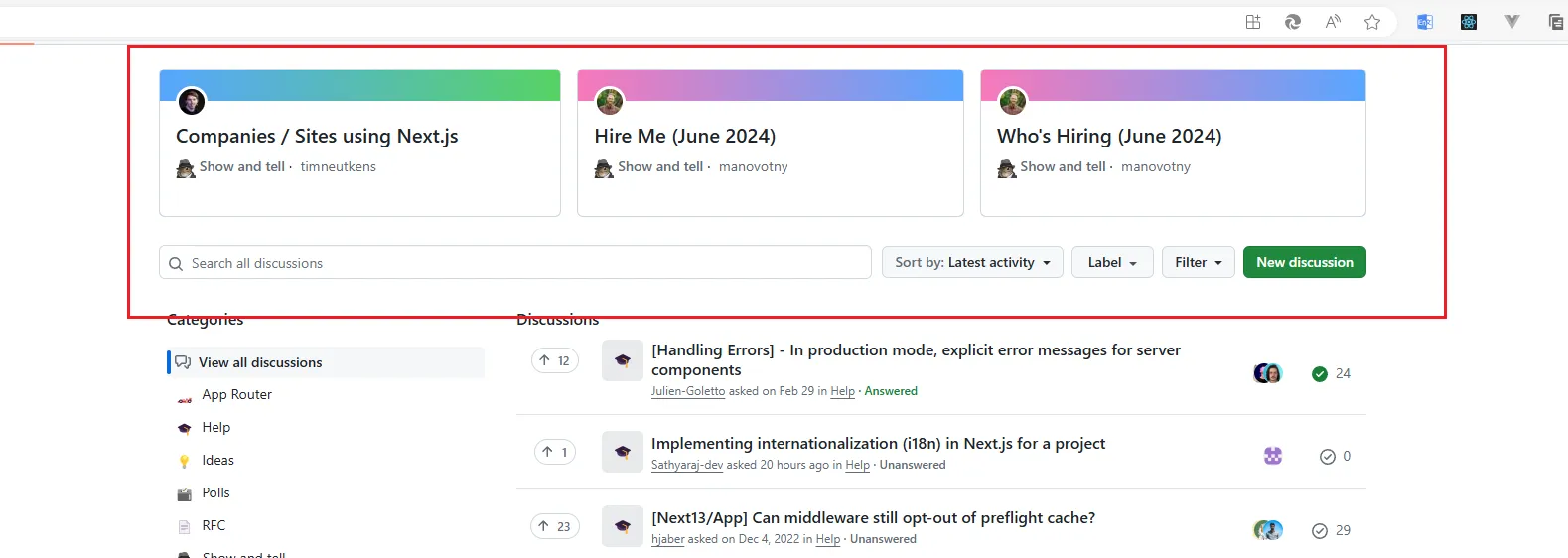Expand the Sort by Latest activity dropdown
Viewport: 1568px width, 558px height.
pos(972,263)
